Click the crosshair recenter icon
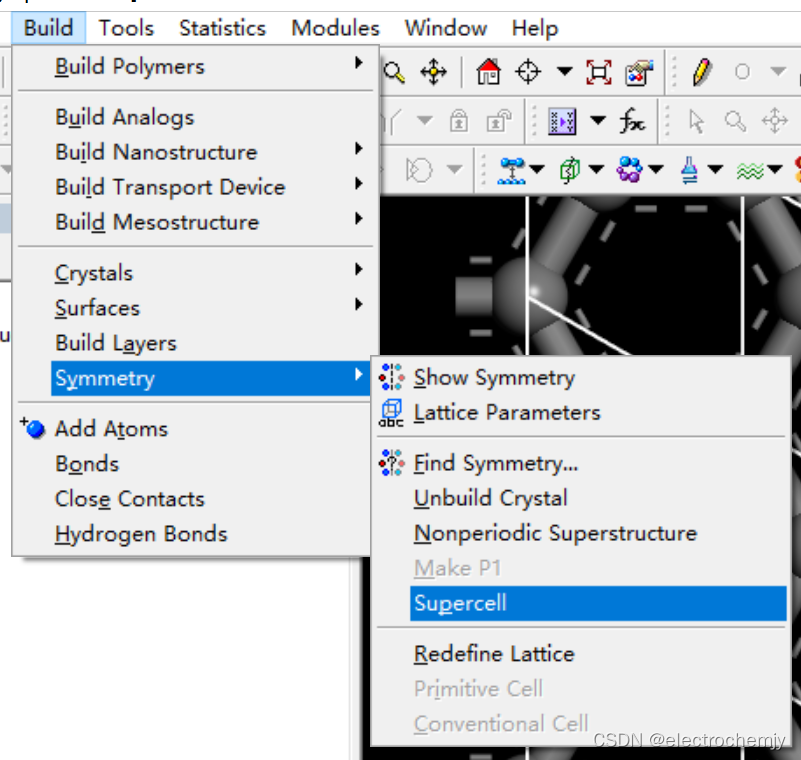 point(528,72)
